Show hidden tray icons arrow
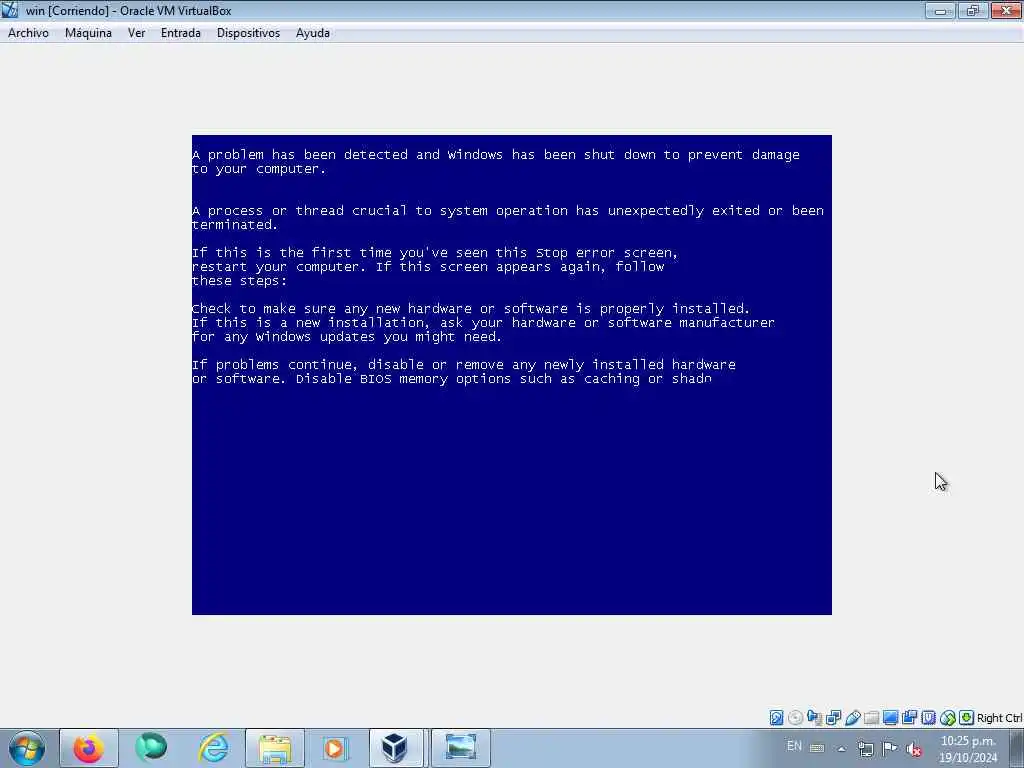This screenshot has height=768, width=1024. pos(842,749)
